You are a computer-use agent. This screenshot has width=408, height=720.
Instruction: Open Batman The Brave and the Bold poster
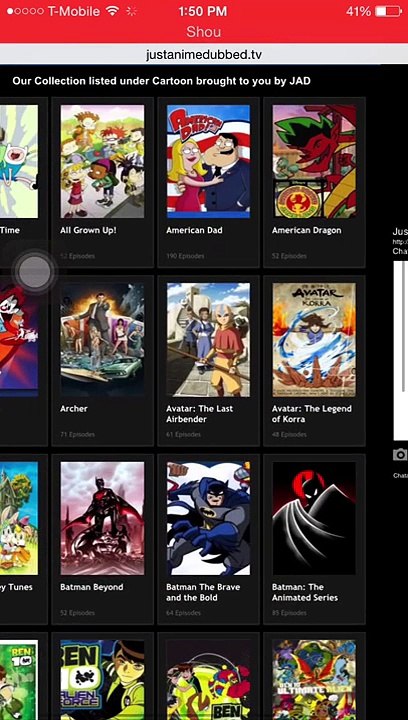click(208, 518)
